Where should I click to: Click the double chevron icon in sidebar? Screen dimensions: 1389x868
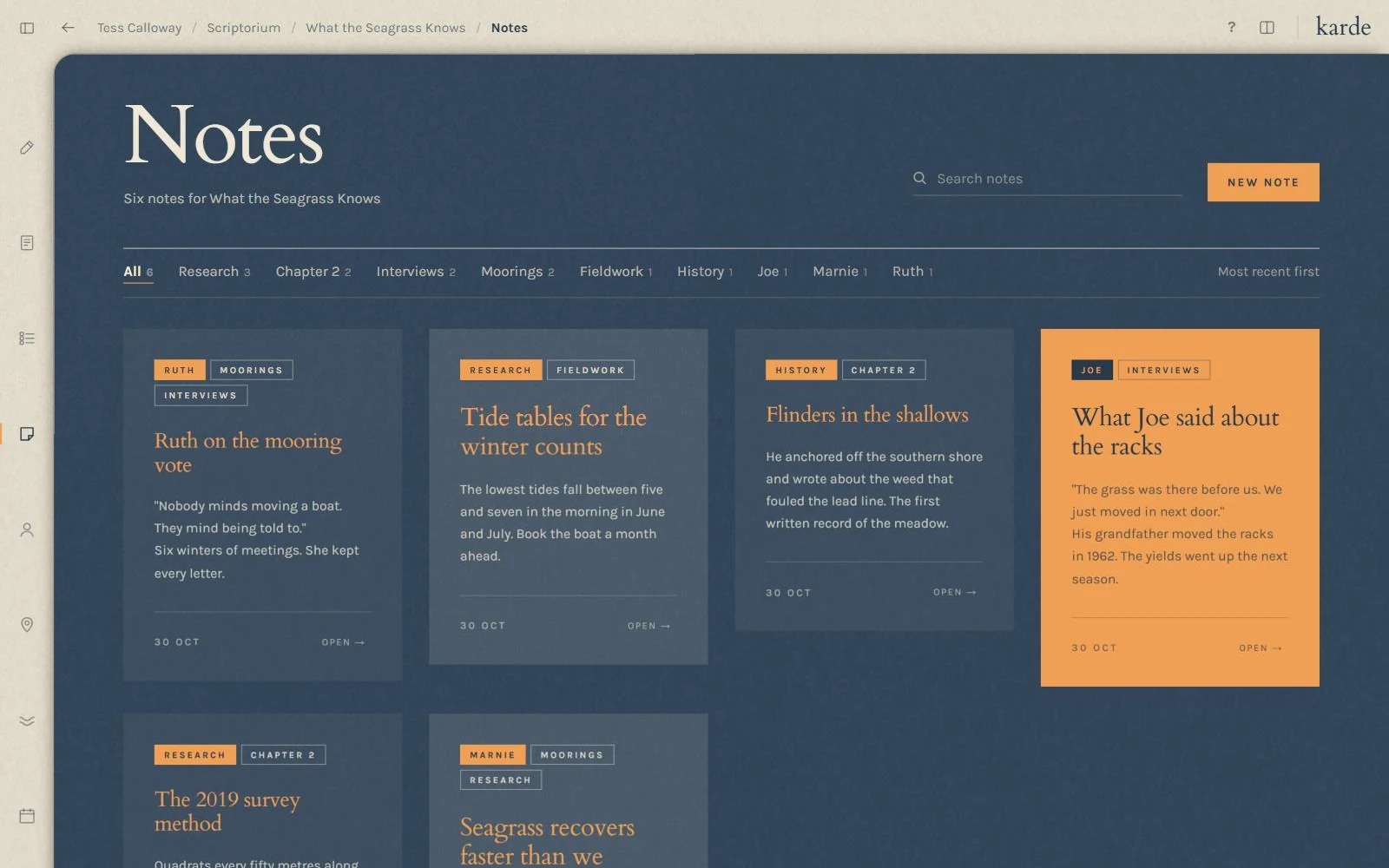27,720
